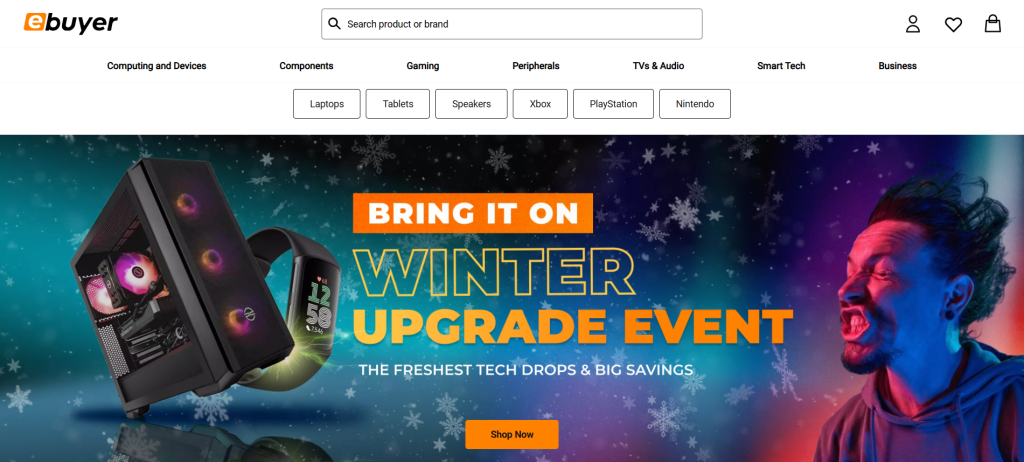The image size is (1024, 462).
Task: Expand the TVs & Audio category menu
Action: point(658,66)
